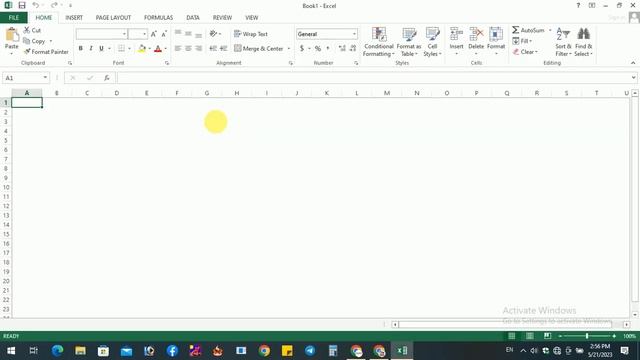Open Format as Table gallery

(x=409, y=42)
